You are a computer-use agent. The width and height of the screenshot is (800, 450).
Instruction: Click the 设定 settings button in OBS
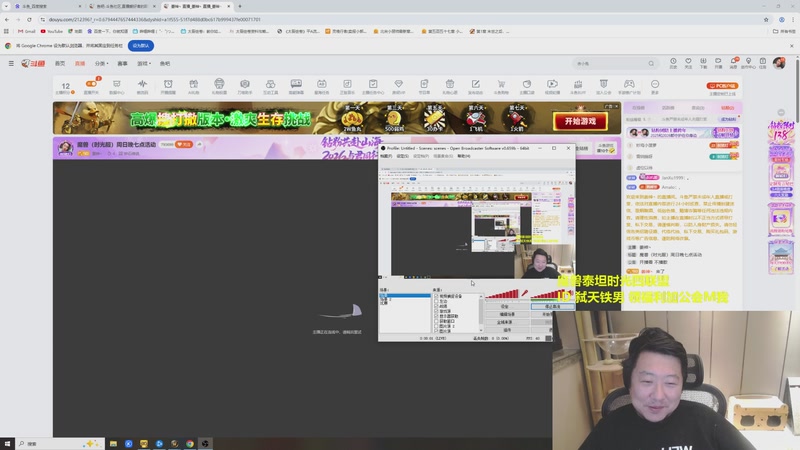coord(505,306)
